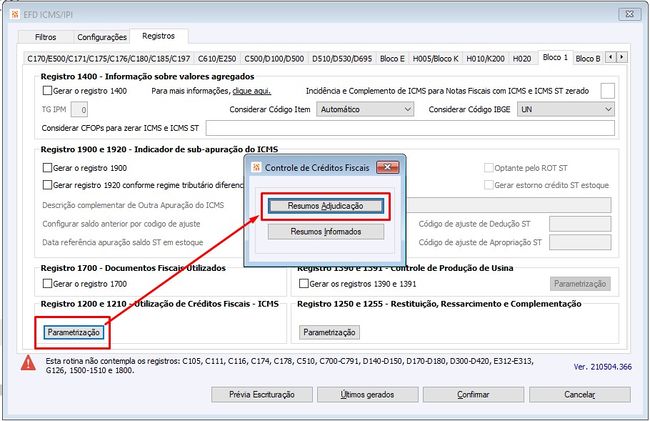Screen dimensions: 650x421
Task: Click the Código de ajuste de Apropriação ST field
Action: tap(580, 242)
